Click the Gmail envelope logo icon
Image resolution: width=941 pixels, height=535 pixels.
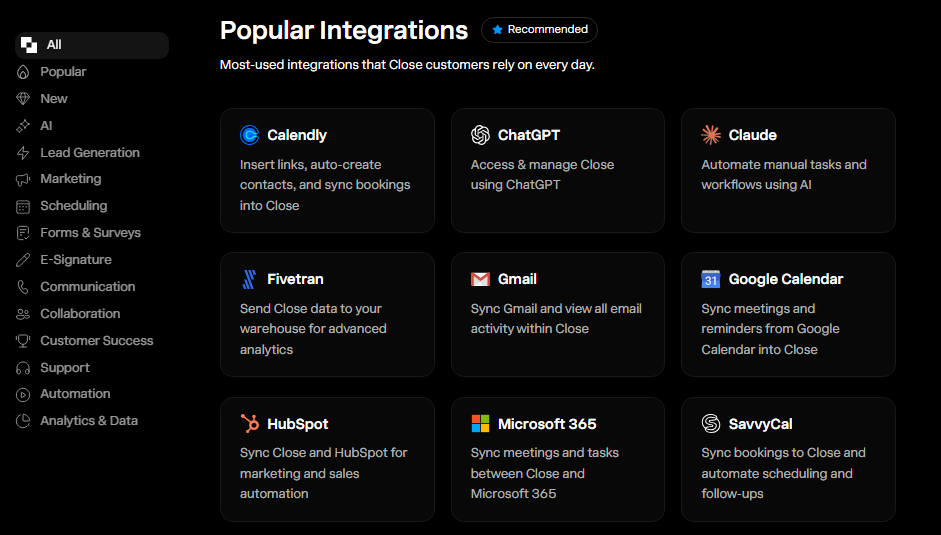pyautogui.click(x=480, y=279)
